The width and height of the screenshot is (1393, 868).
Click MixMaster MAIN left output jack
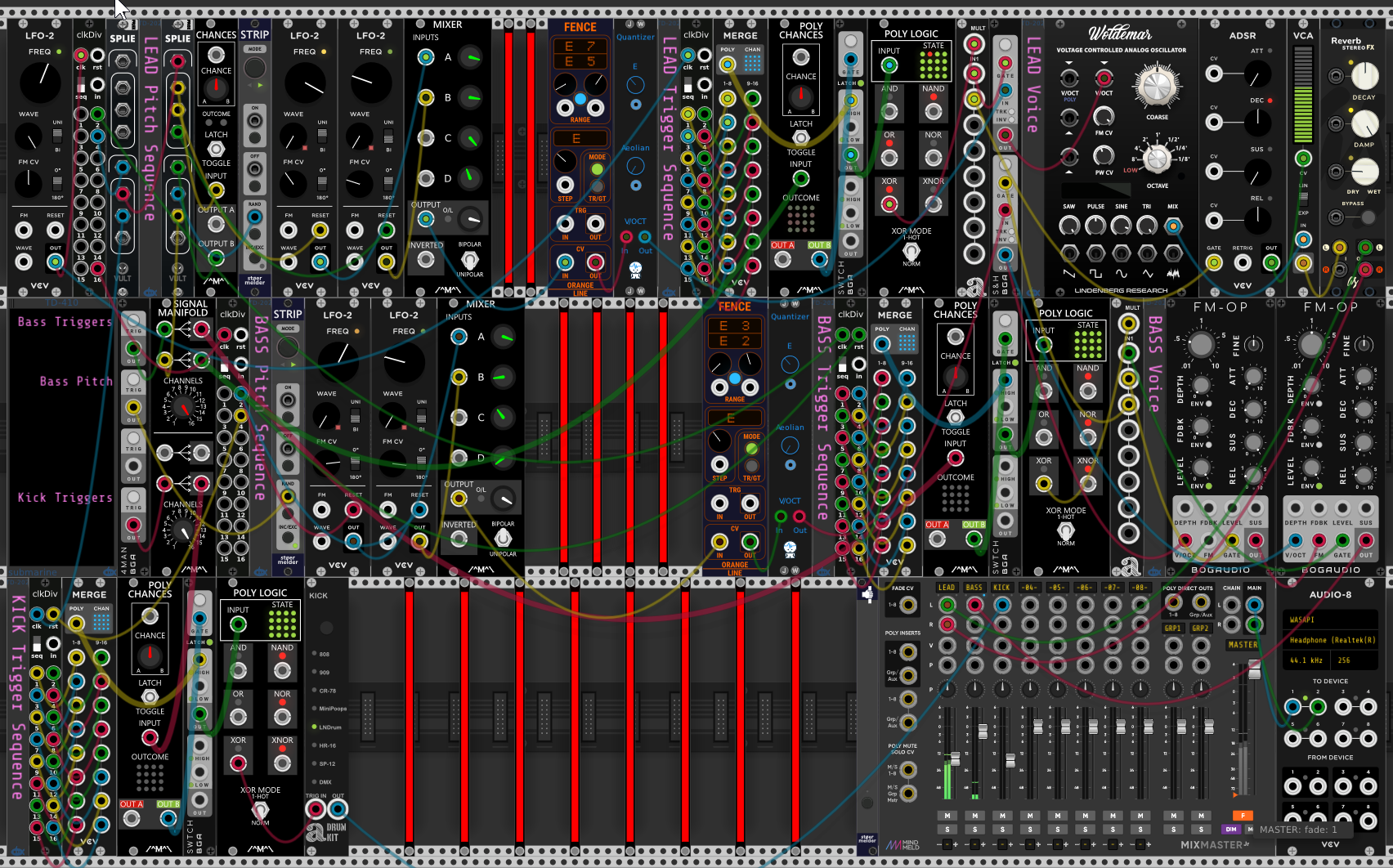tap(1254, 605)
